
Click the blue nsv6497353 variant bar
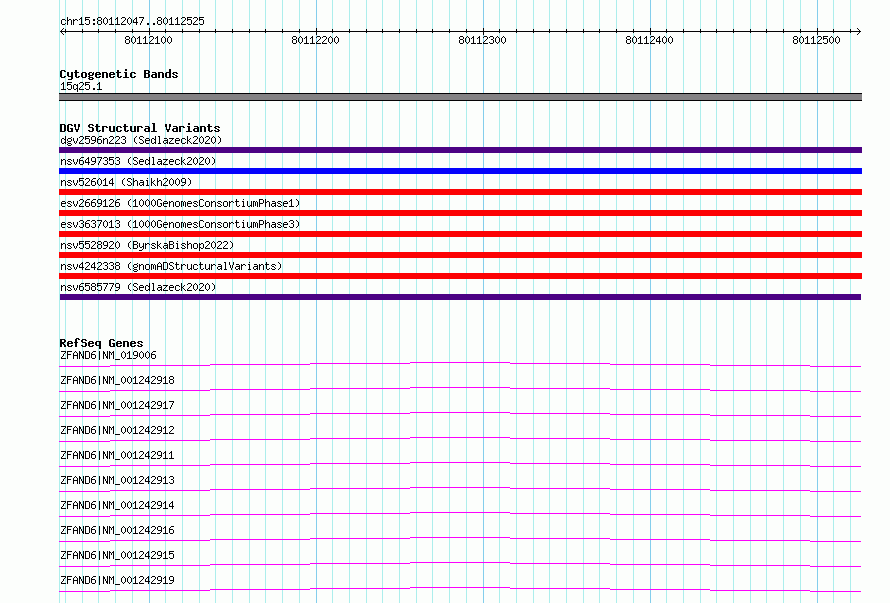[x=460, y=171]
